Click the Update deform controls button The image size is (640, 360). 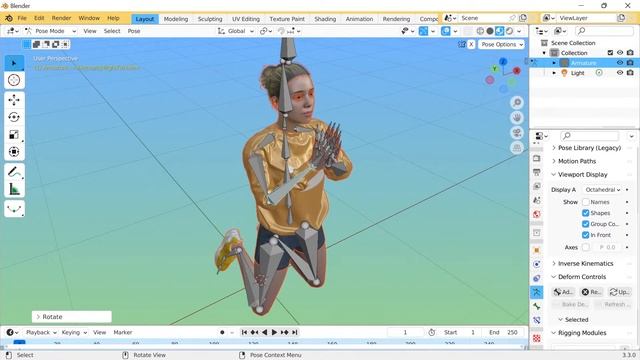620,292
